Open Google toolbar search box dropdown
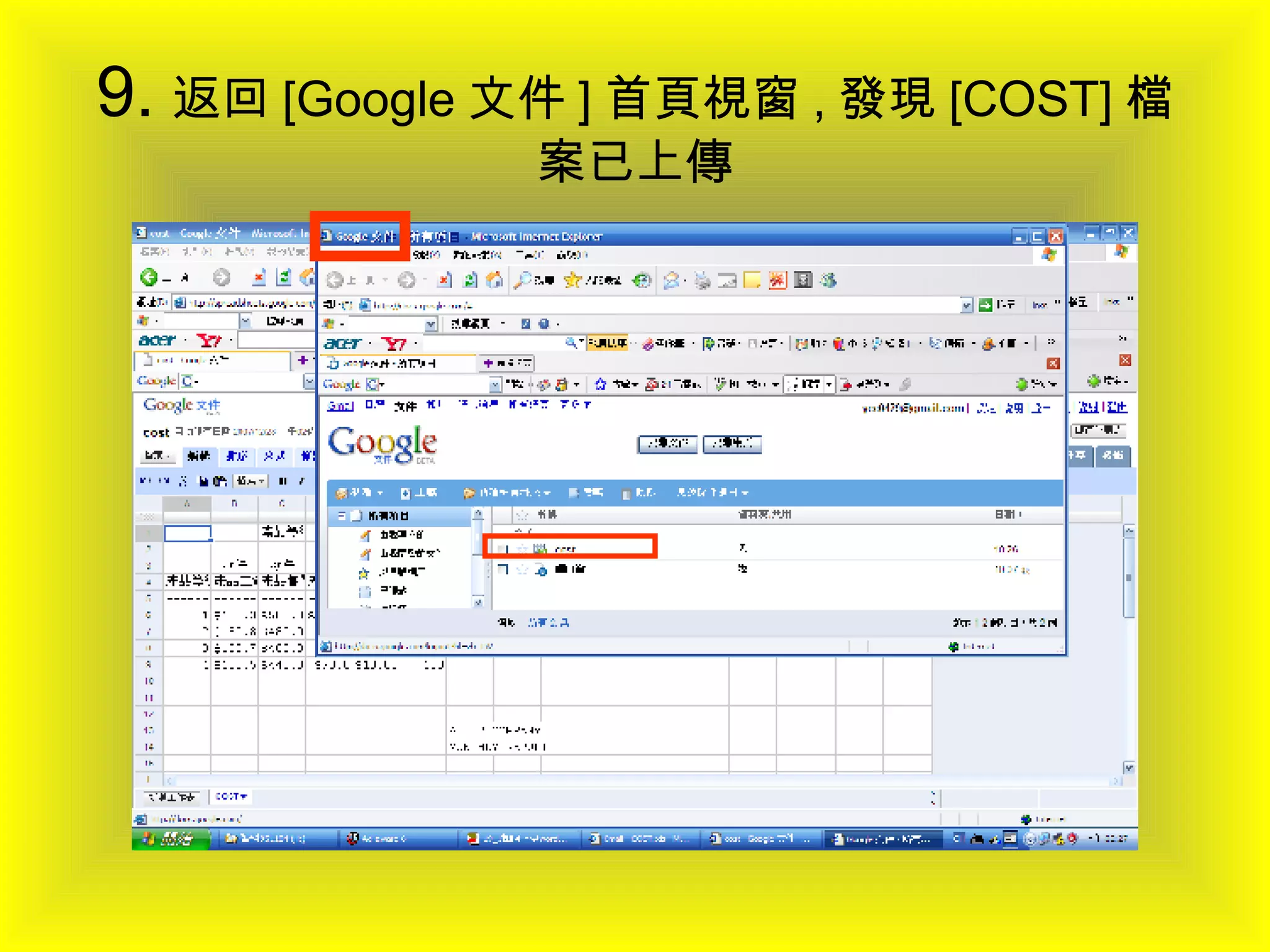Viewport: 1270px width, 952px height. pyautogui.click(x=495, y=385)
